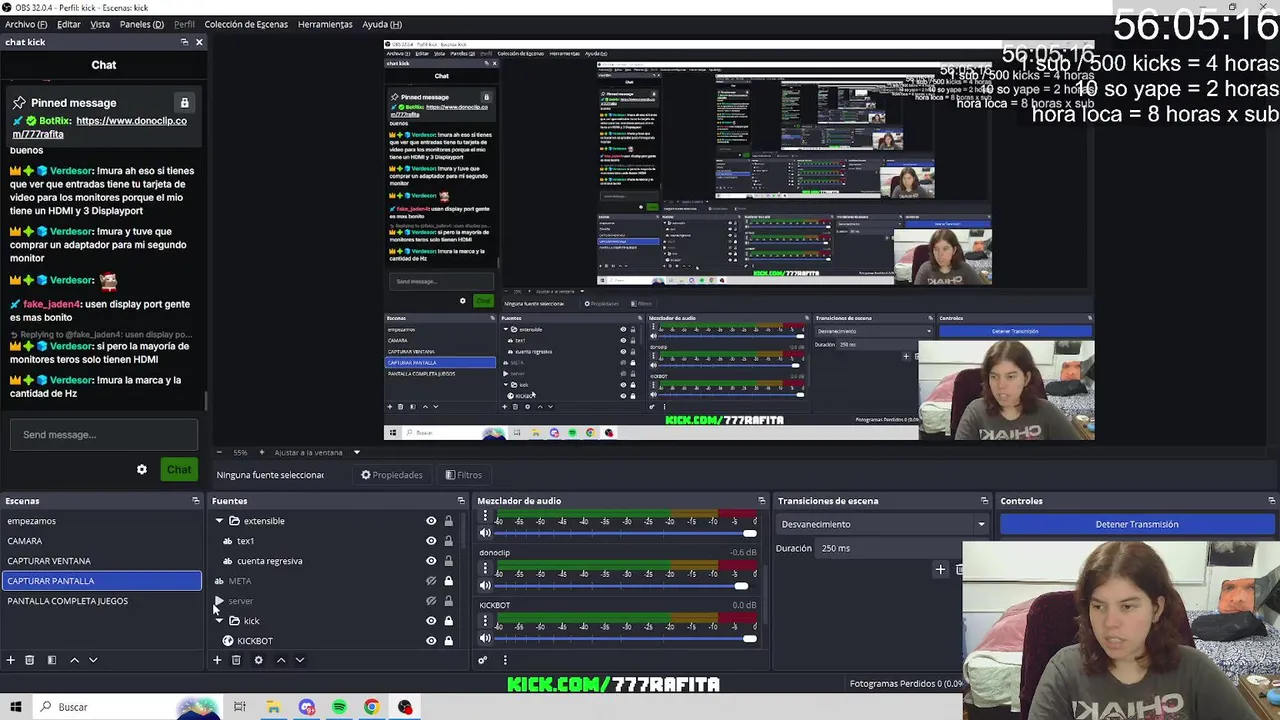Open Chrome from the Windows taskbar
The image size is (1280, 720).
click(x=371, y=707)
